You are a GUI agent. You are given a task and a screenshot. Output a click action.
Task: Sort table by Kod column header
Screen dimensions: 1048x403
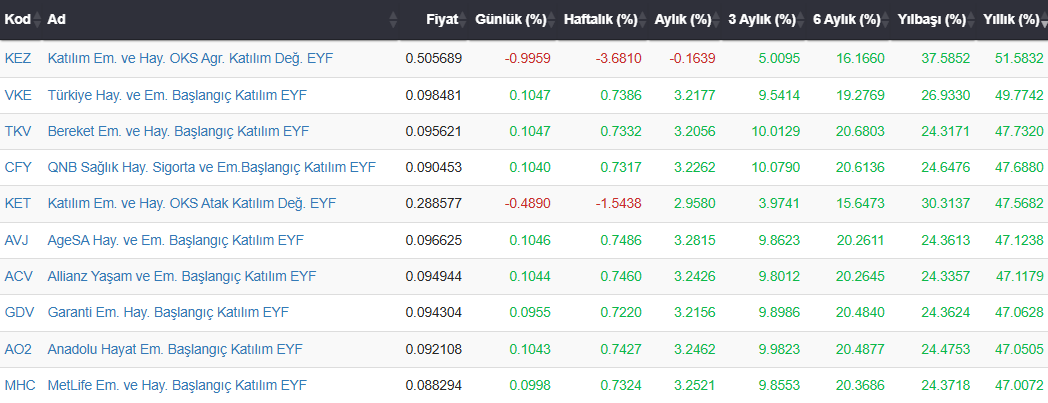[18, 19]
